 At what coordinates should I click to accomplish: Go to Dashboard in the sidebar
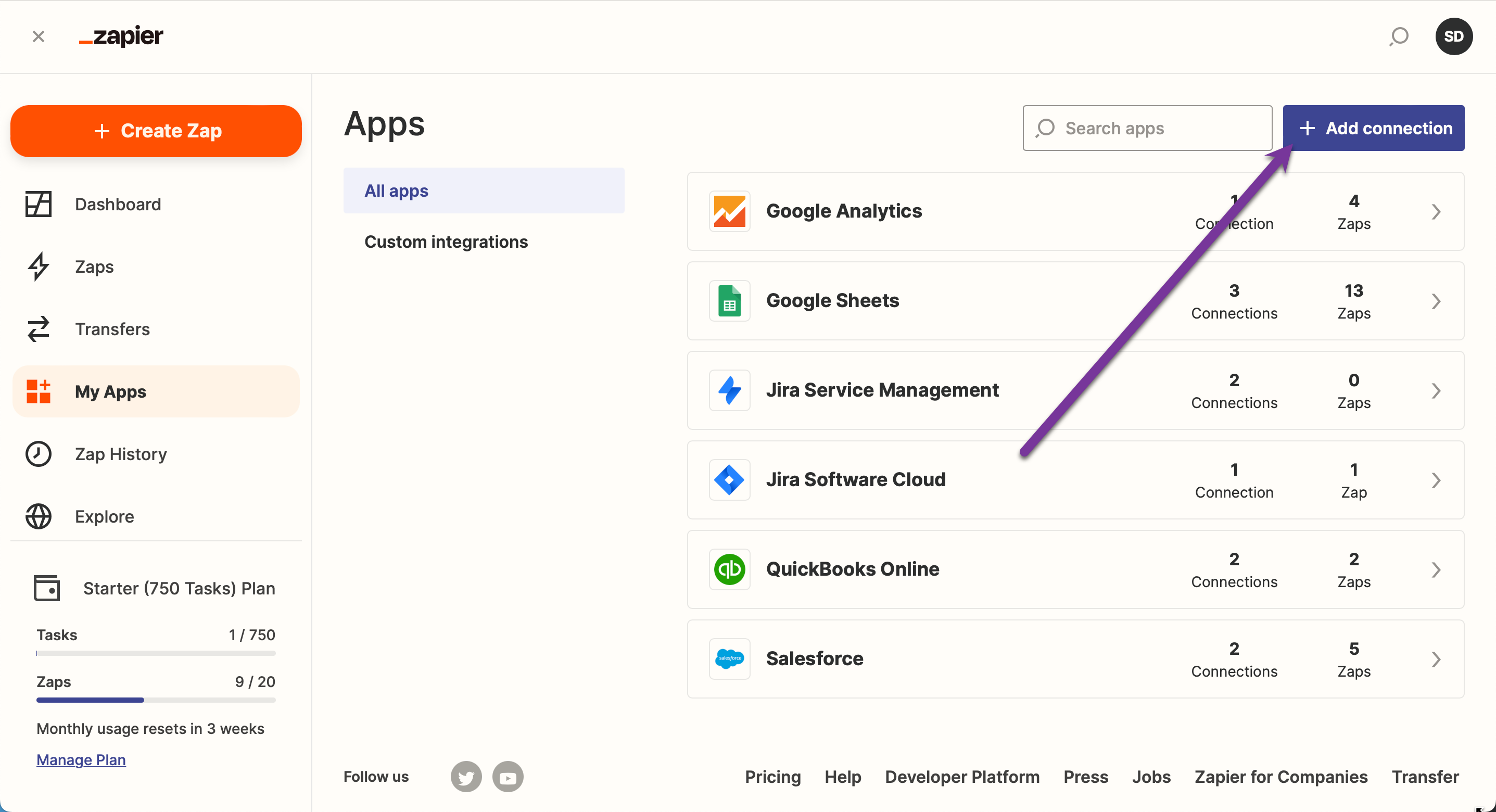tap(118, 205)
